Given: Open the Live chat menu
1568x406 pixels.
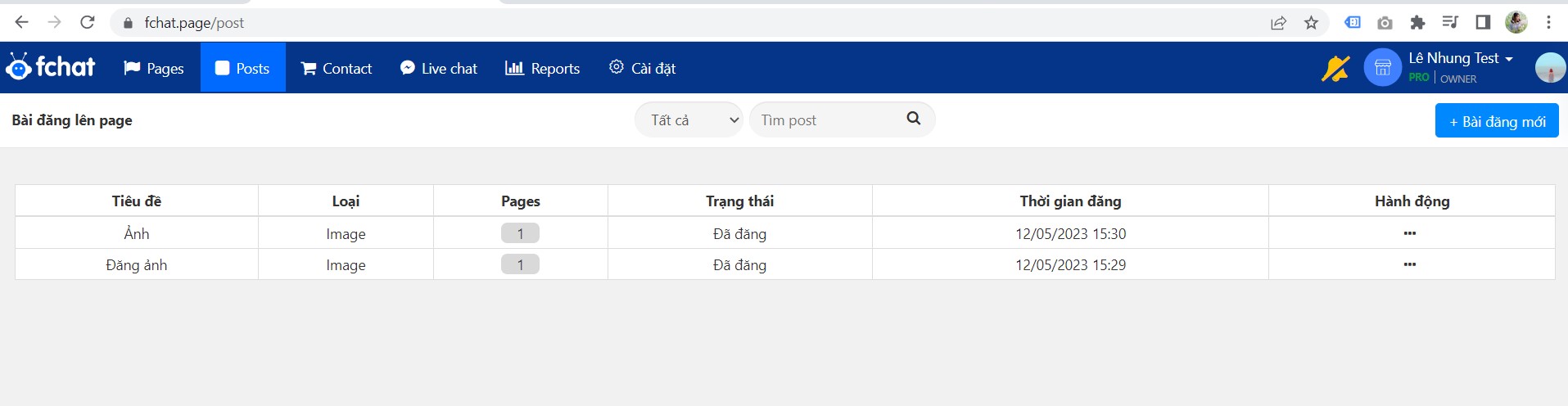Looking at the screenshot, I should (438, 69).
